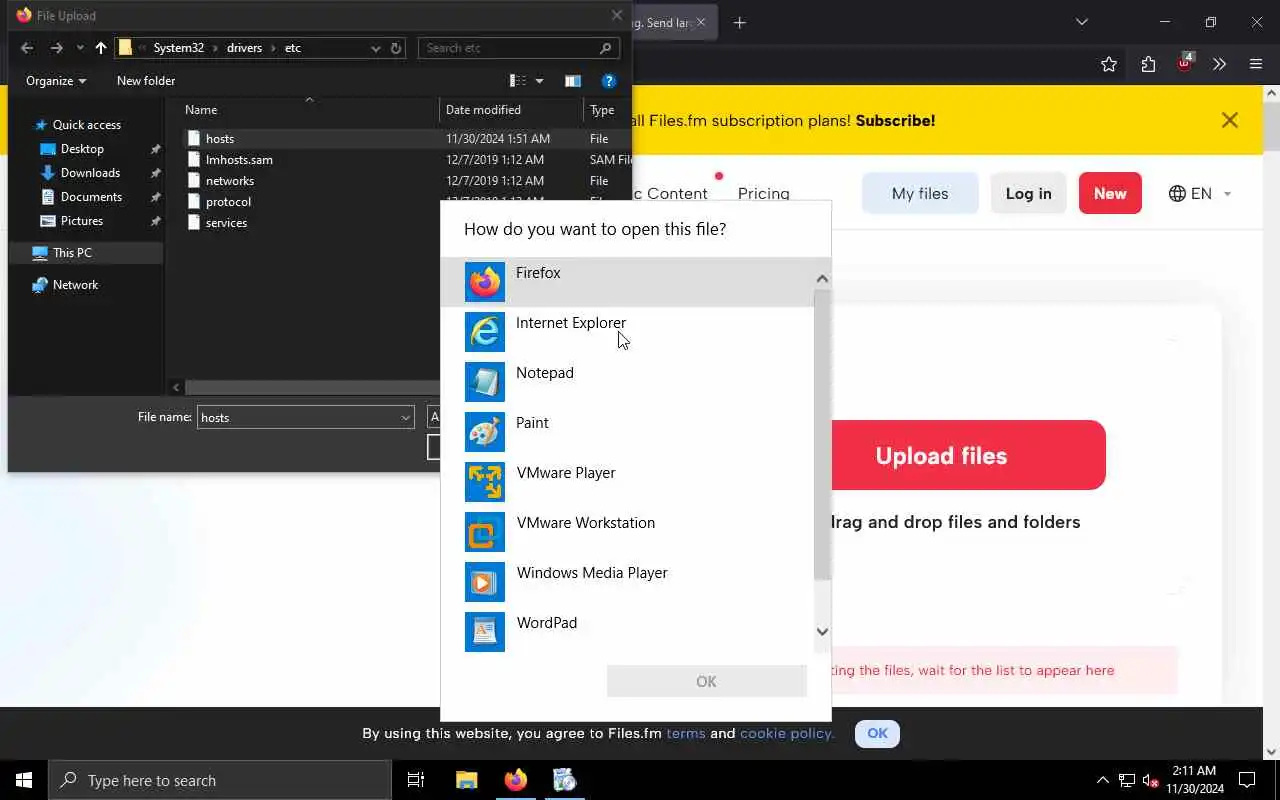Bookmark this page star icon
Screen dimensions: 1280x800
click(1109, 64)
